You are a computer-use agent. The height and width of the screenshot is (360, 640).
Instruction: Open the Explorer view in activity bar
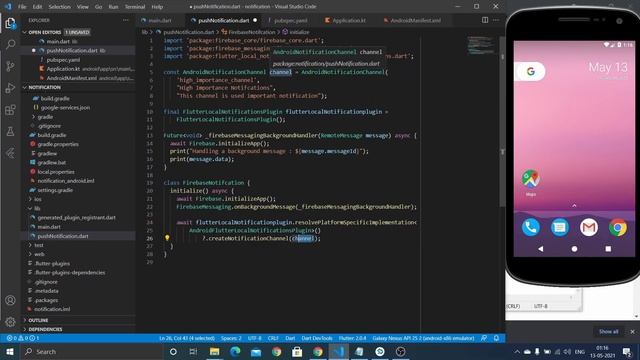click(10, 23)
